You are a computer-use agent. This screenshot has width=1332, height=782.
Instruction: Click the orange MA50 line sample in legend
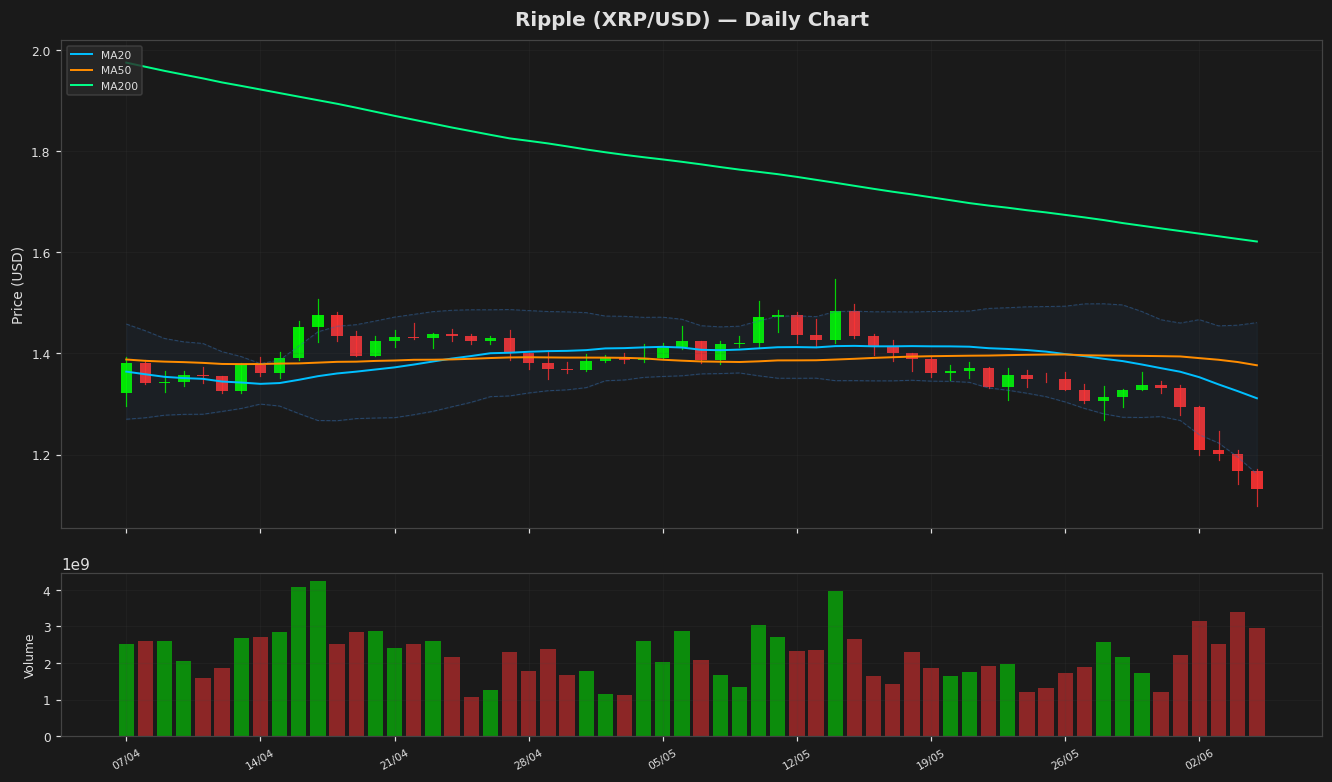[82, 71]
